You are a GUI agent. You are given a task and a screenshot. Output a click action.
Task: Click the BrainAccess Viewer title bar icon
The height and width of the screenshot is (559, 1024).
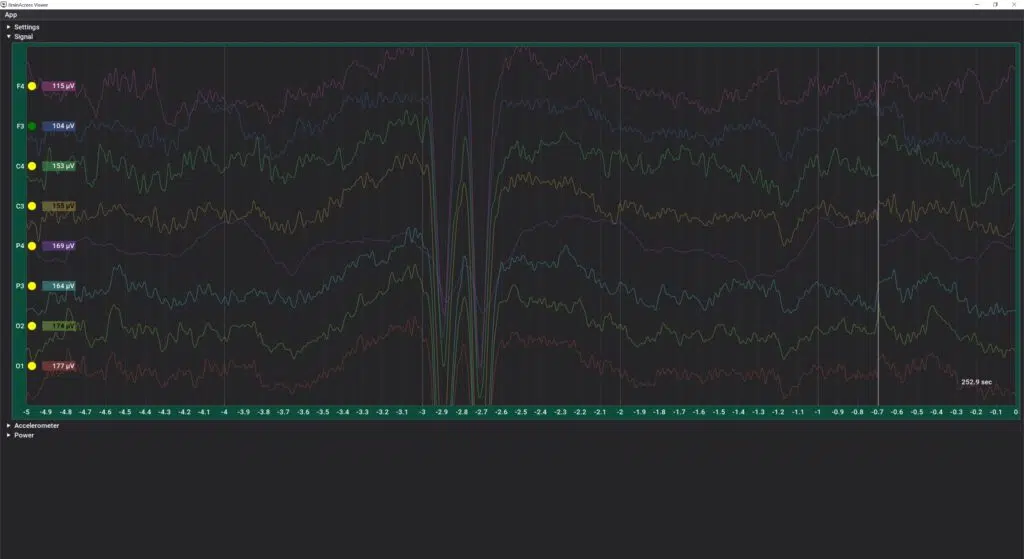pos(3,5)
